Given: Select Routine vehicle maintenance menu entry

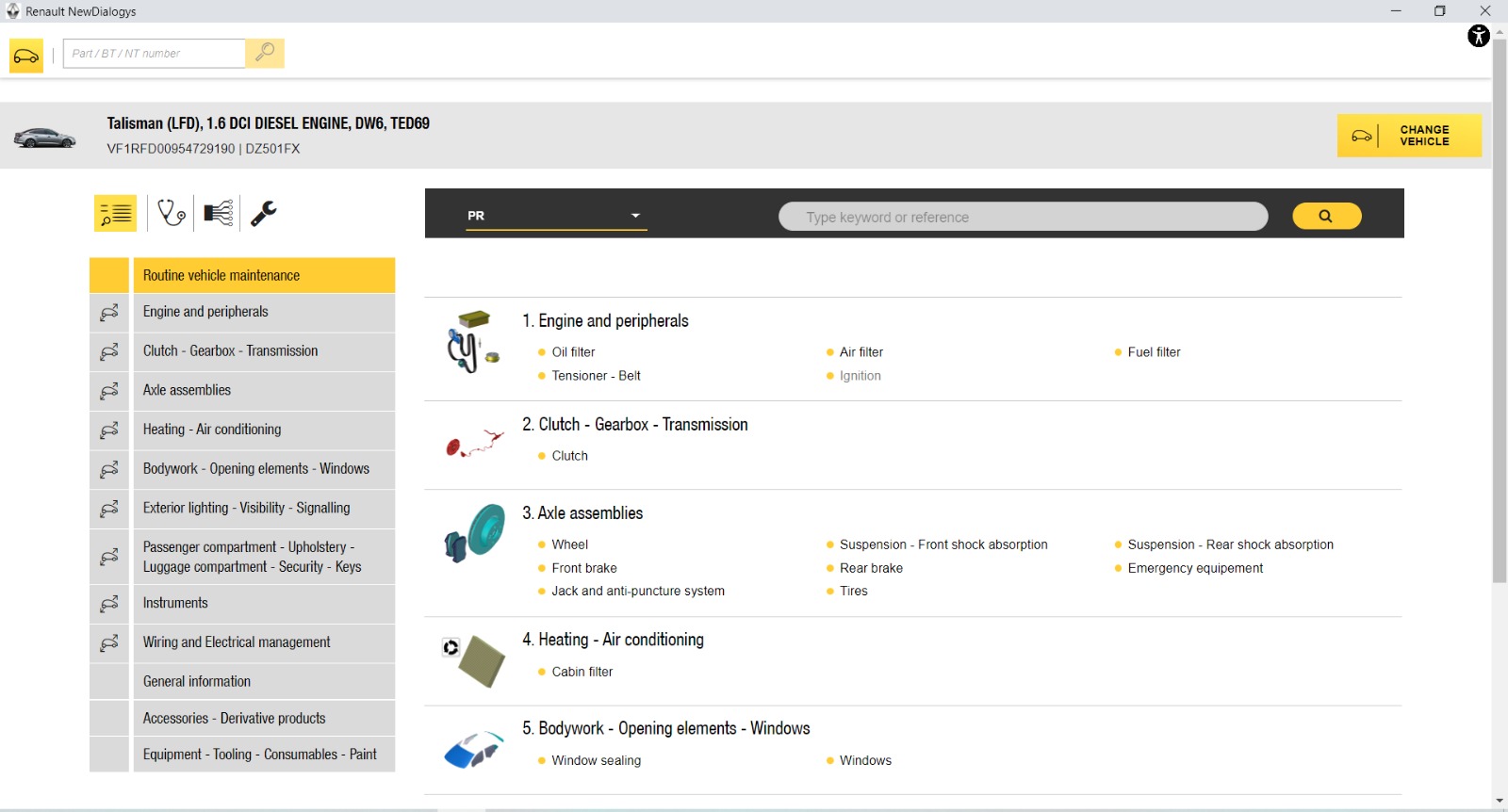Looking at the screenshot, I should click(x=264, y=275).
